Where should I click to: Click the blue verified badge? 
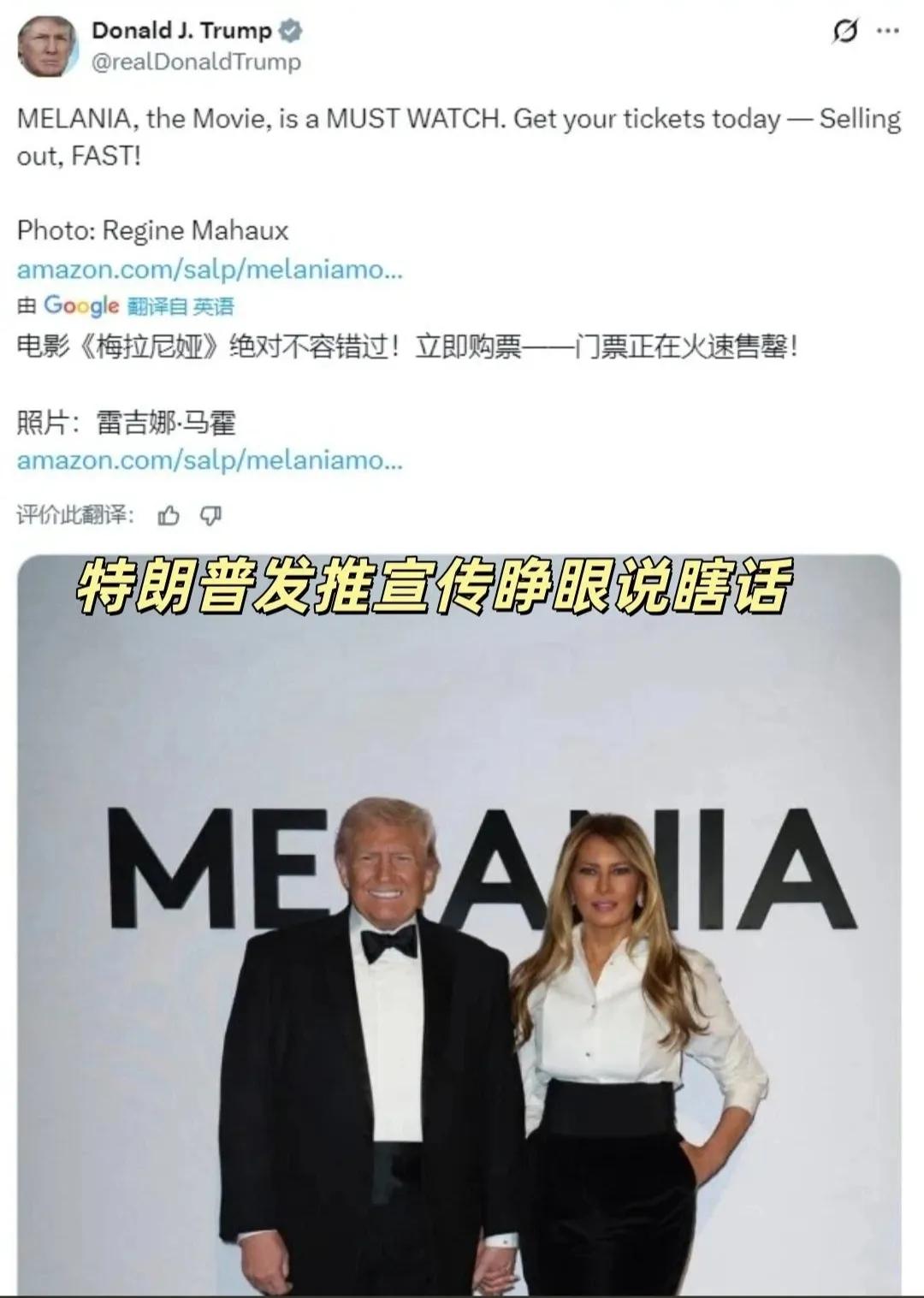pos(291,32)
